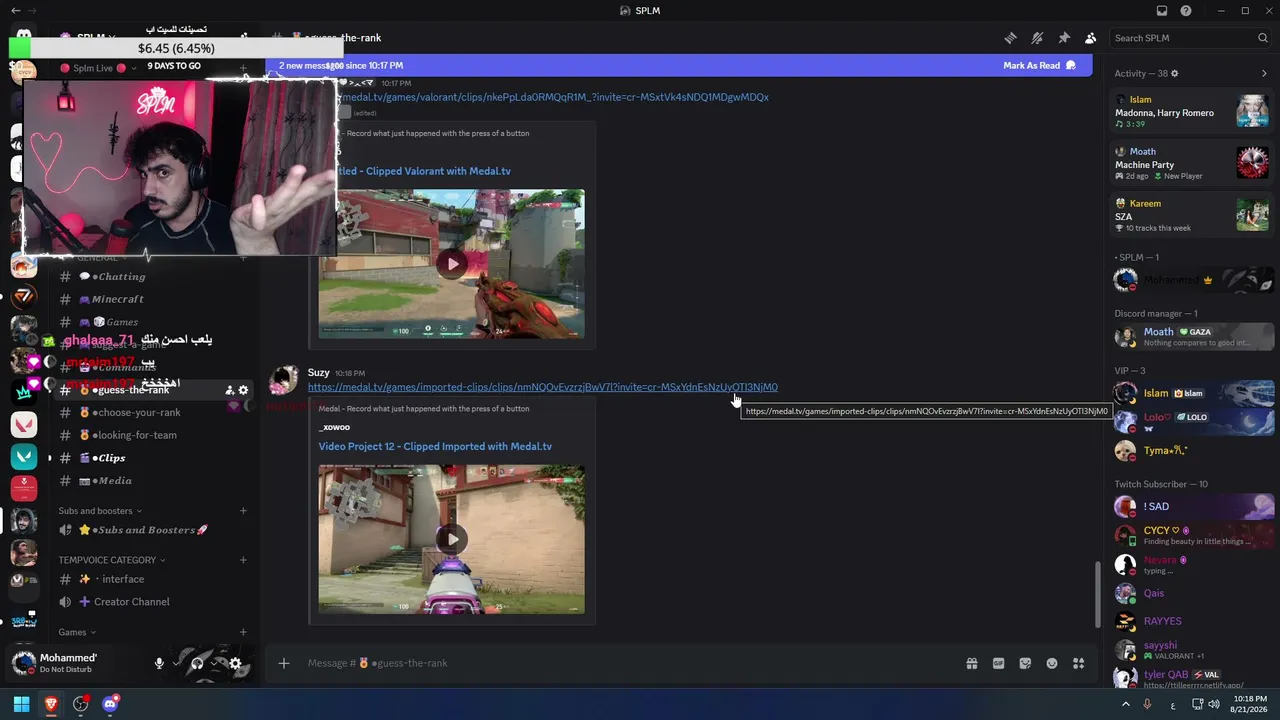Add channel to Subs and boosters category
The width and height of the screenshot is (1280, 720).
[243, 511]
